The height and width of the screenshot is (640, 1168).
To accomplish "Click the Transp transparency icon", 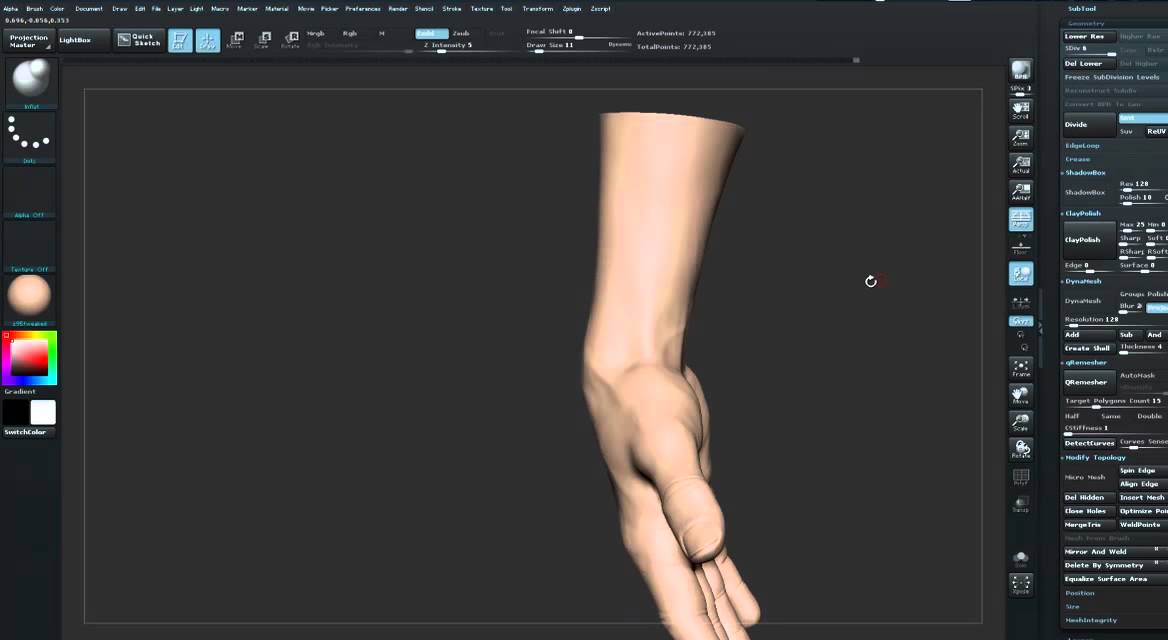I will (1021, 504).
